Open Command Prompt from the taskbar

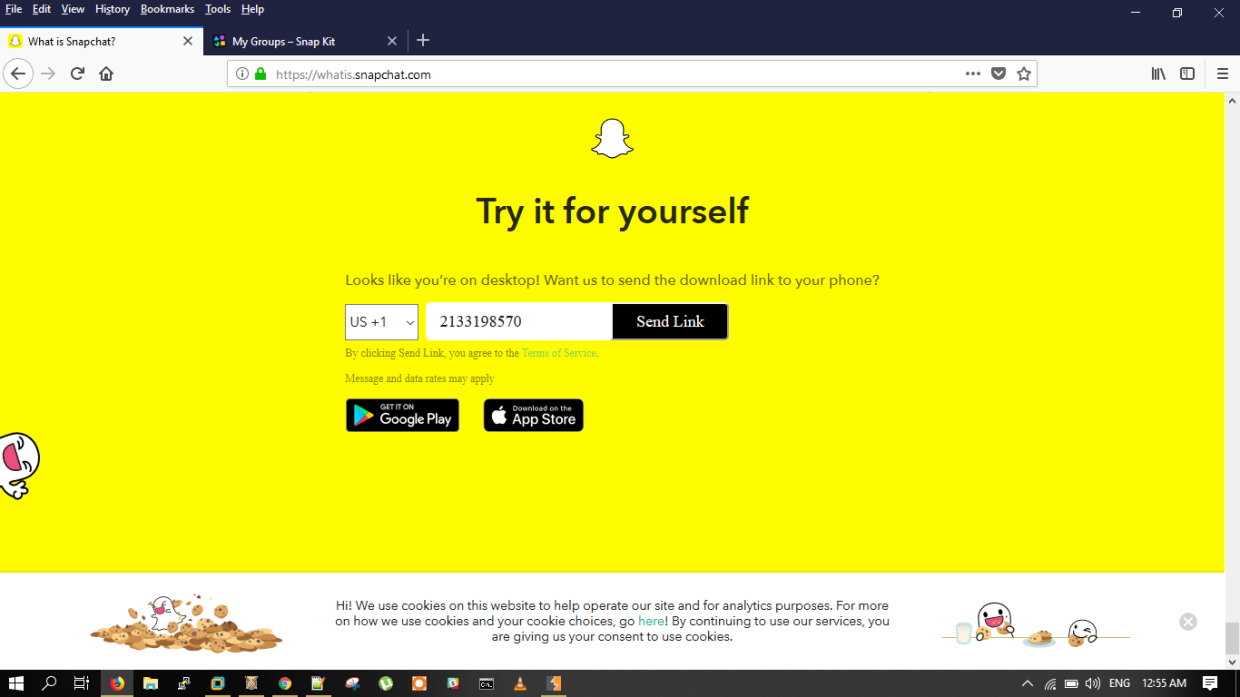coord(486,684)
